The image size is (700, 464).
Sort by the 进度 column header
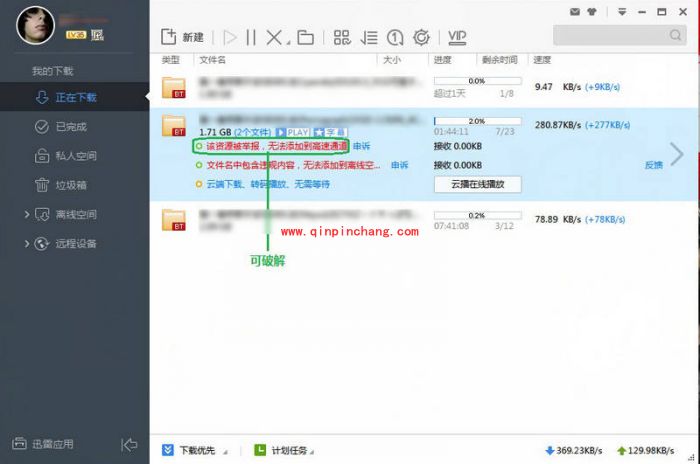(x=443, y=60)
